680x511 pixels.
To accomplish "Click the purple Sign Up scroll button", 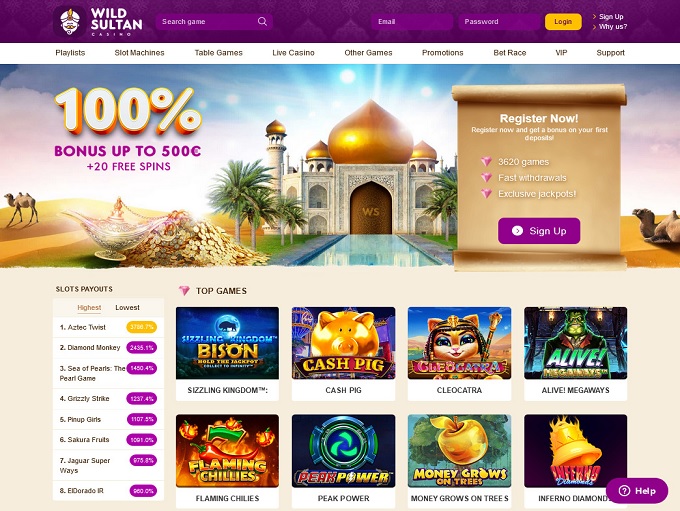I will point(539,231).
